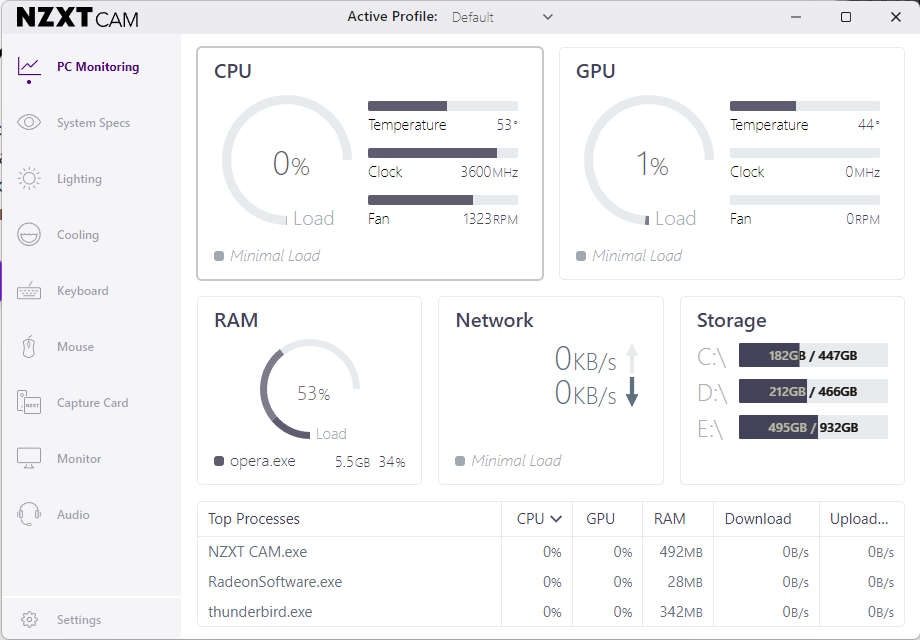Screen dimensions: 920x640
Task: Toggle the CPU column sort chevron
Action: [556, 519]
